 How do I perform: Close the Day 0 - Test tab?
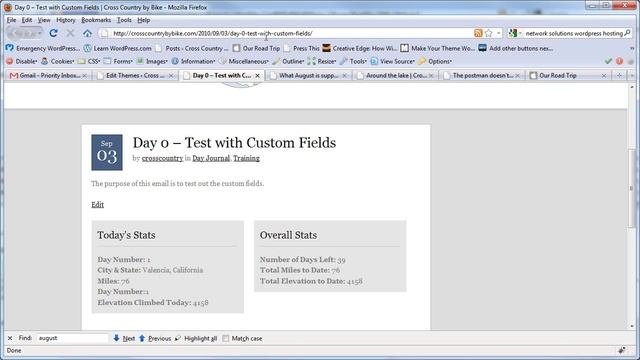tap(258, 76)
